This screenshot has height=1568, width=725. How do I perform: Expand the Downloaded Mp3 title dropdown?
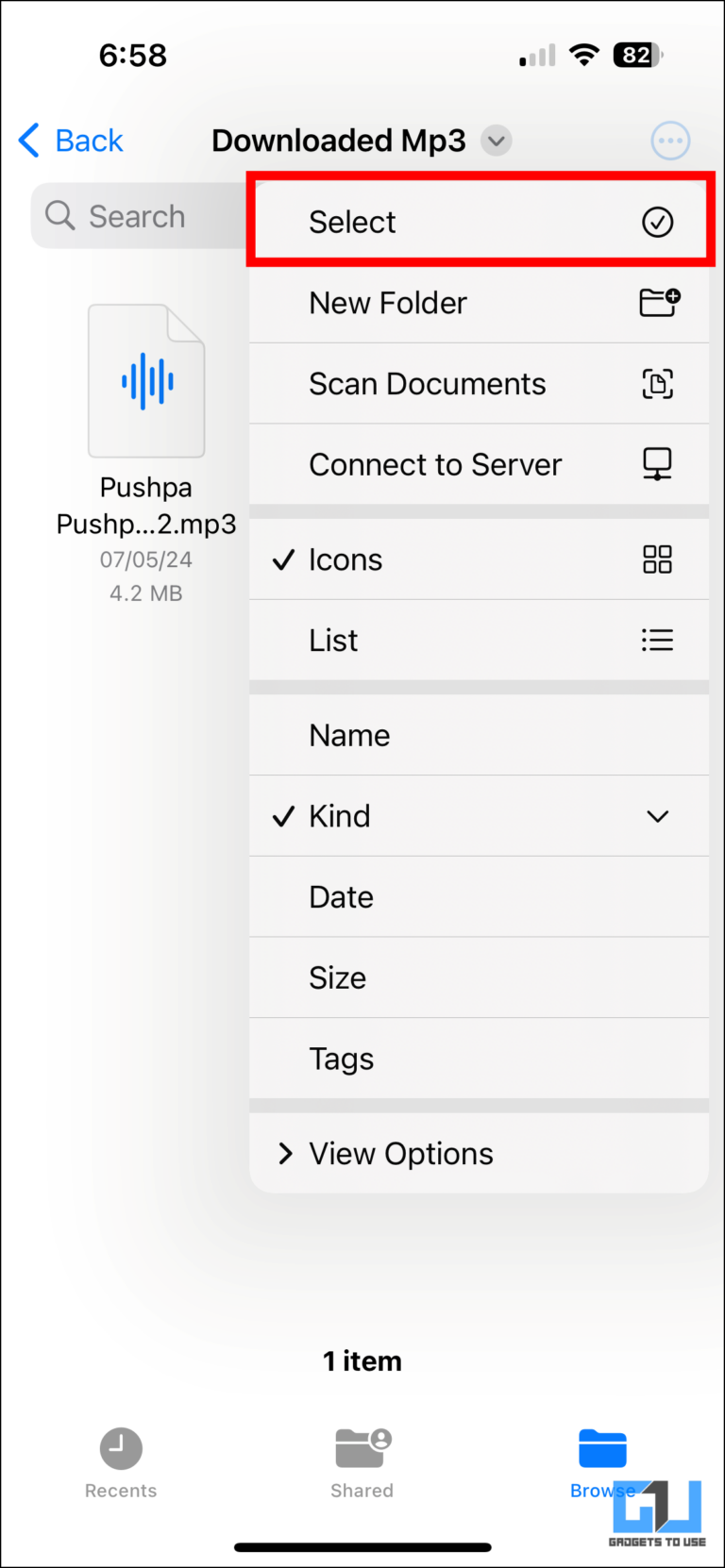[x=497, y=142]
